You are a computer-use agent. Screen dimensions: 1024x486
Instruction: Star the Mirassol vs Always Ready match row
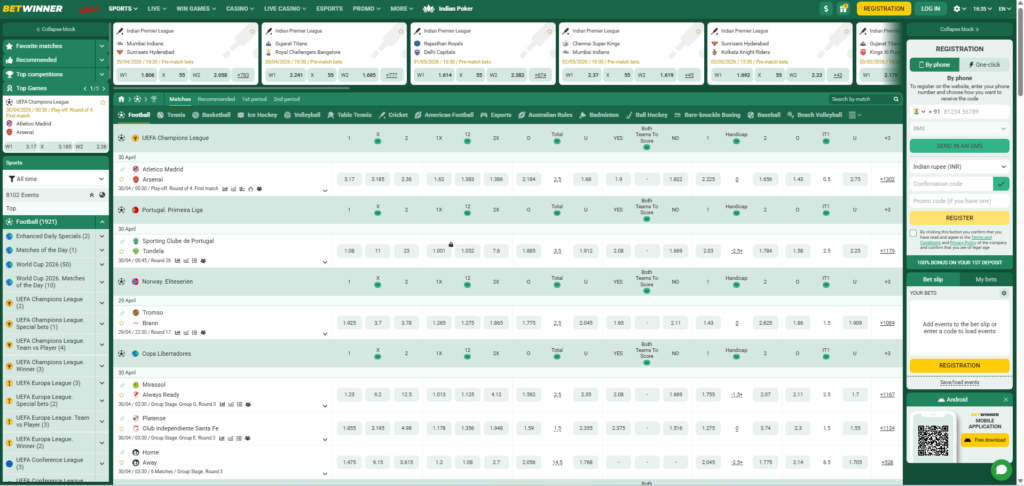[121, 395]
